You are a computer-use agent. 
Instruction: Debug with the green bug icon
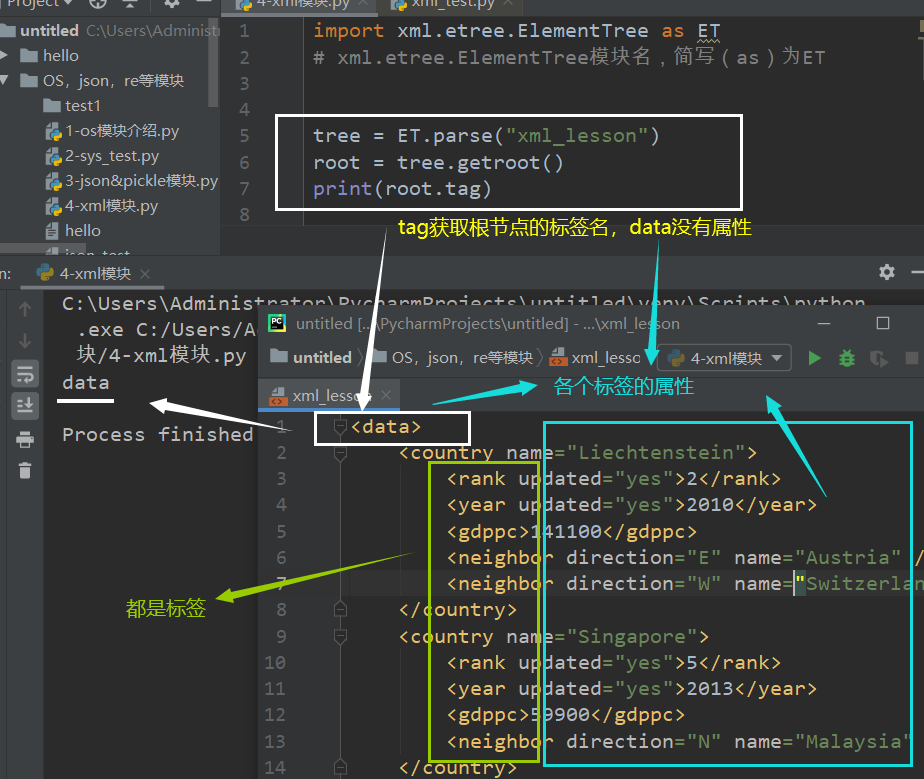(847, 358)
